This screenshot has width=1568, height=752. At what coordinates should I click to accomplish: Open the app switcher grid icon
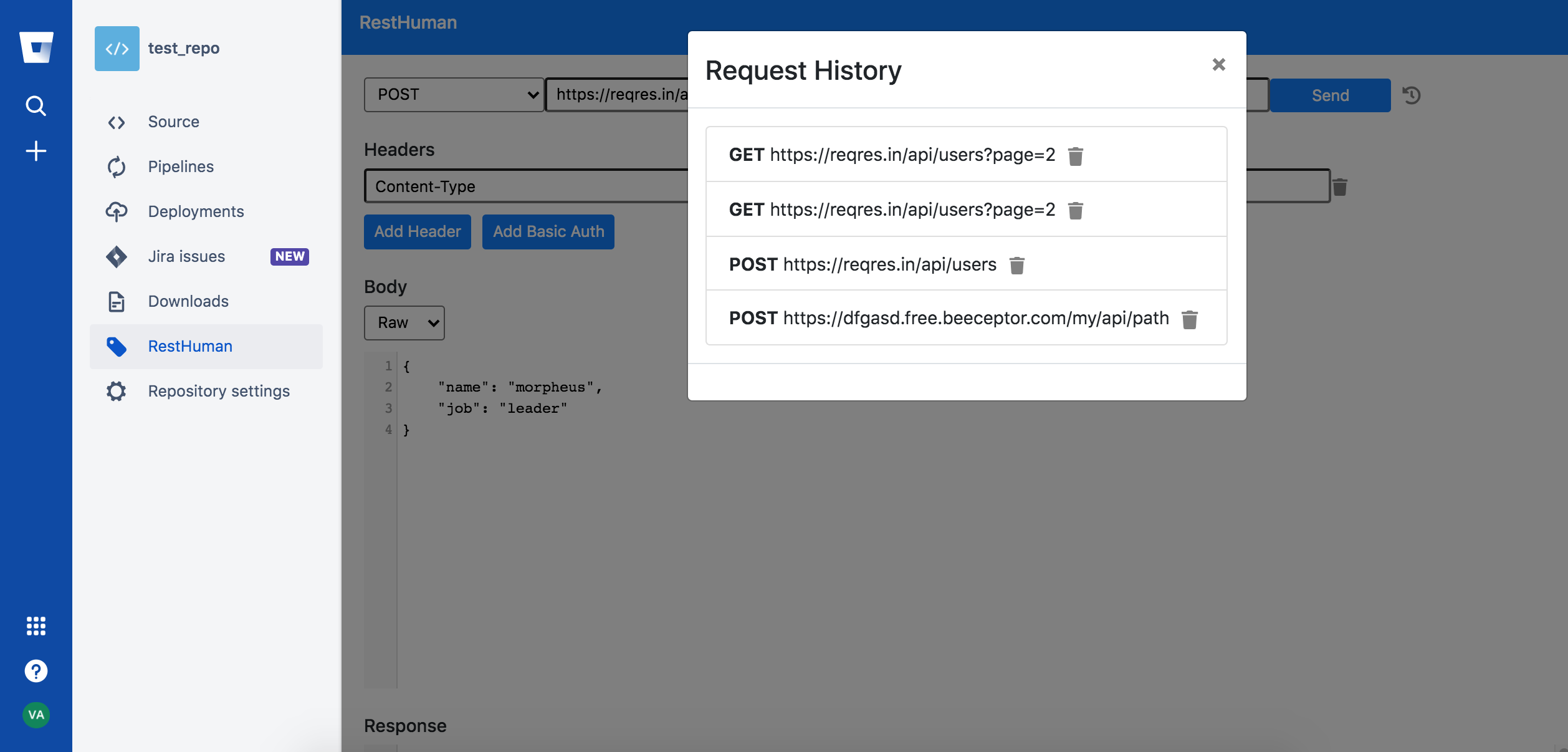click(x=36, y=625)
